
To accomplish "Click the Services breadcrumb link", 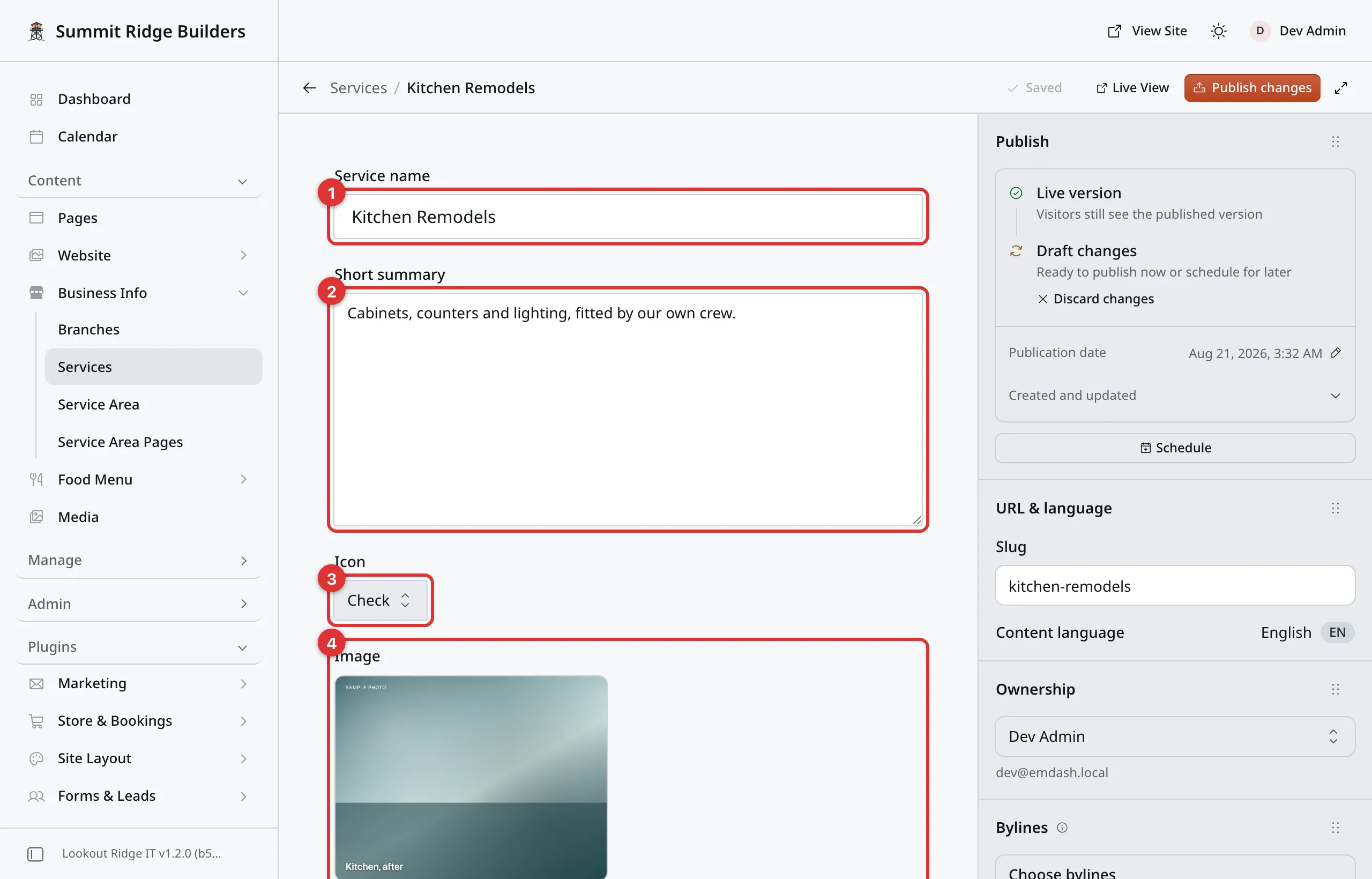I will (359, 88).
